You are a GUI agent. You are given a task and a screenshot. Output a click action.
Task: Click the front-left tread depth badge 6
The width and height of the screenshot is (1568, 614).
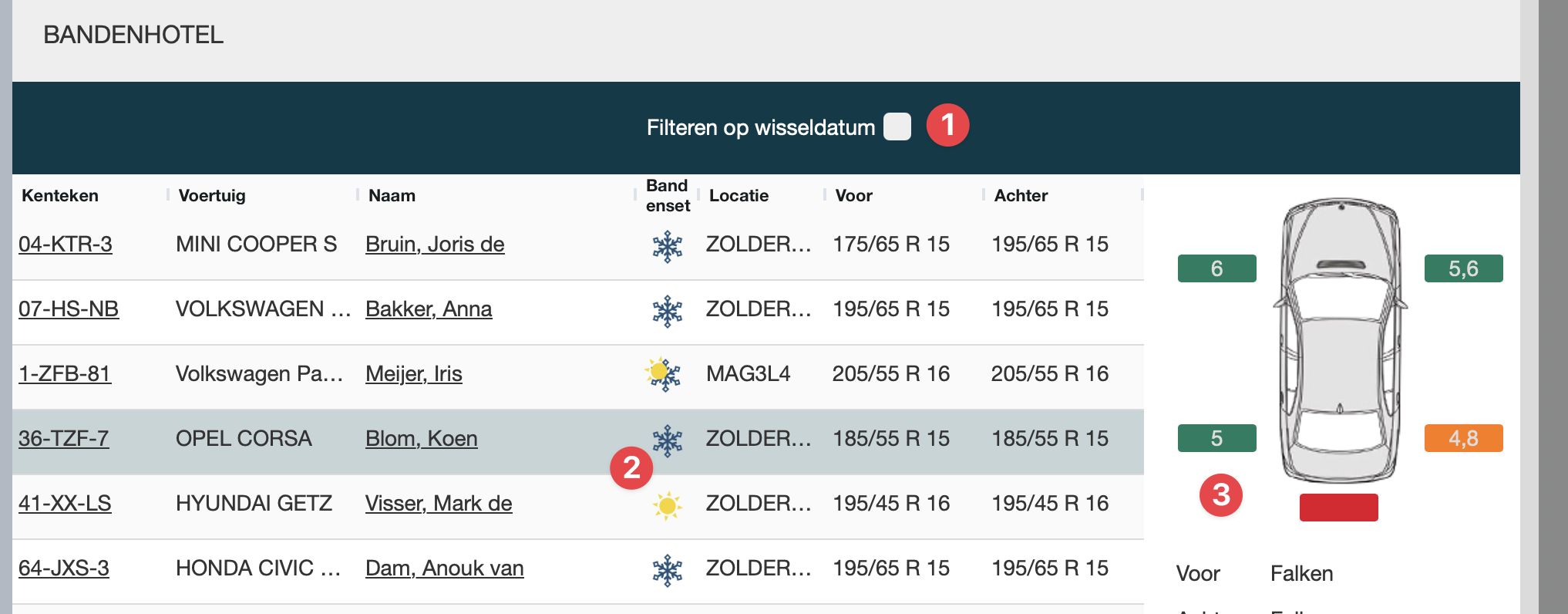tap(1216, 268)
